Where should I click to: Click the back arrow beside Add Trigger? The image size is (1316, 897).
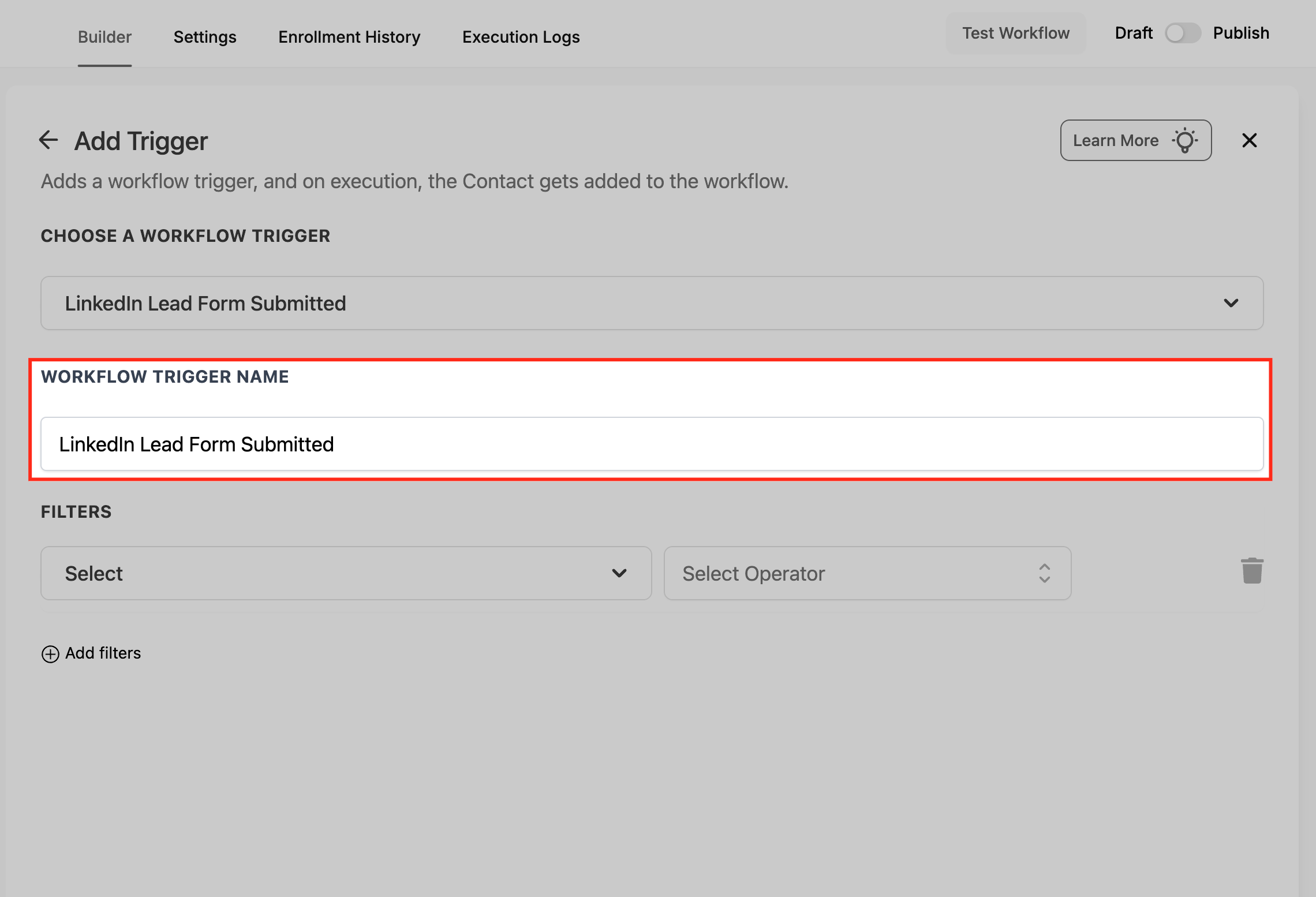pos(48,140)
